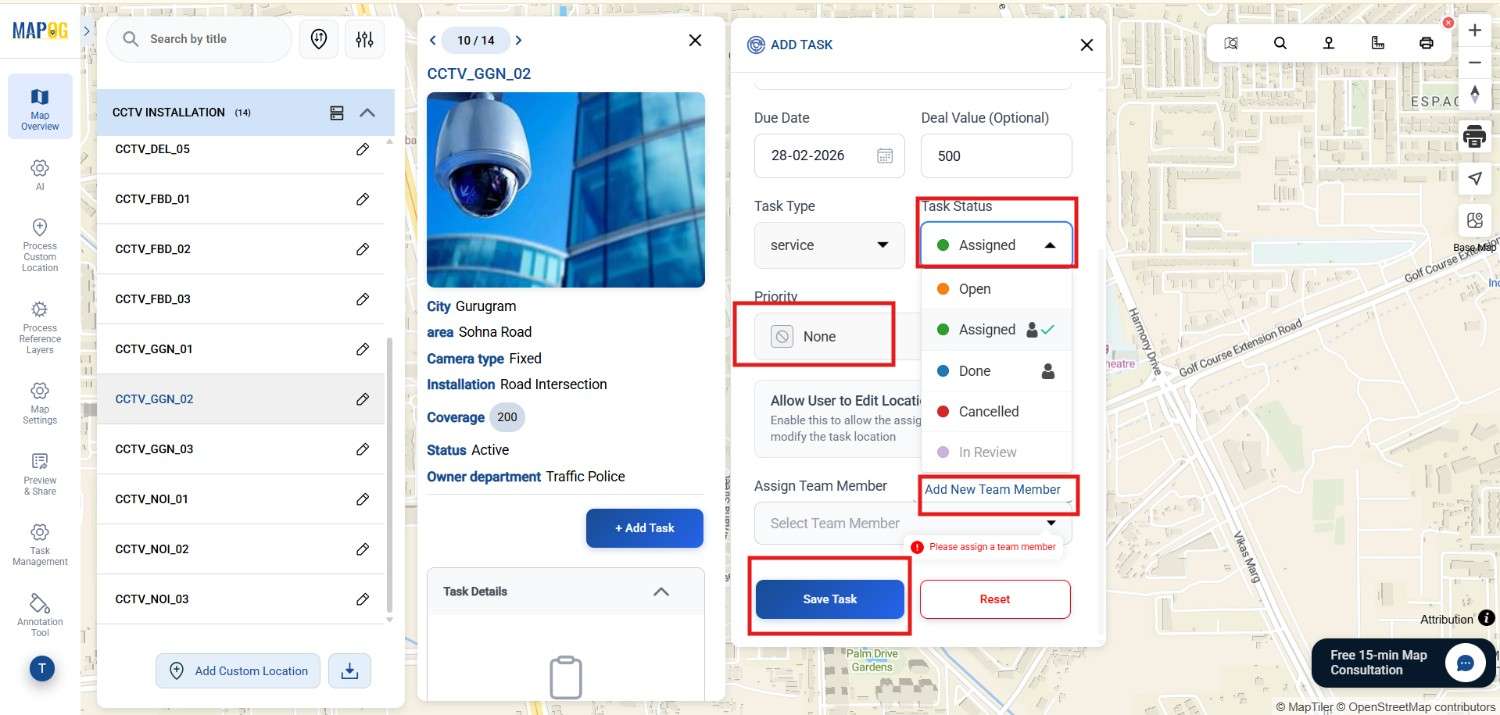Open the AI panel from the sidebar
The height and width of the screenshot is (715, 1500).
[40, 176]
